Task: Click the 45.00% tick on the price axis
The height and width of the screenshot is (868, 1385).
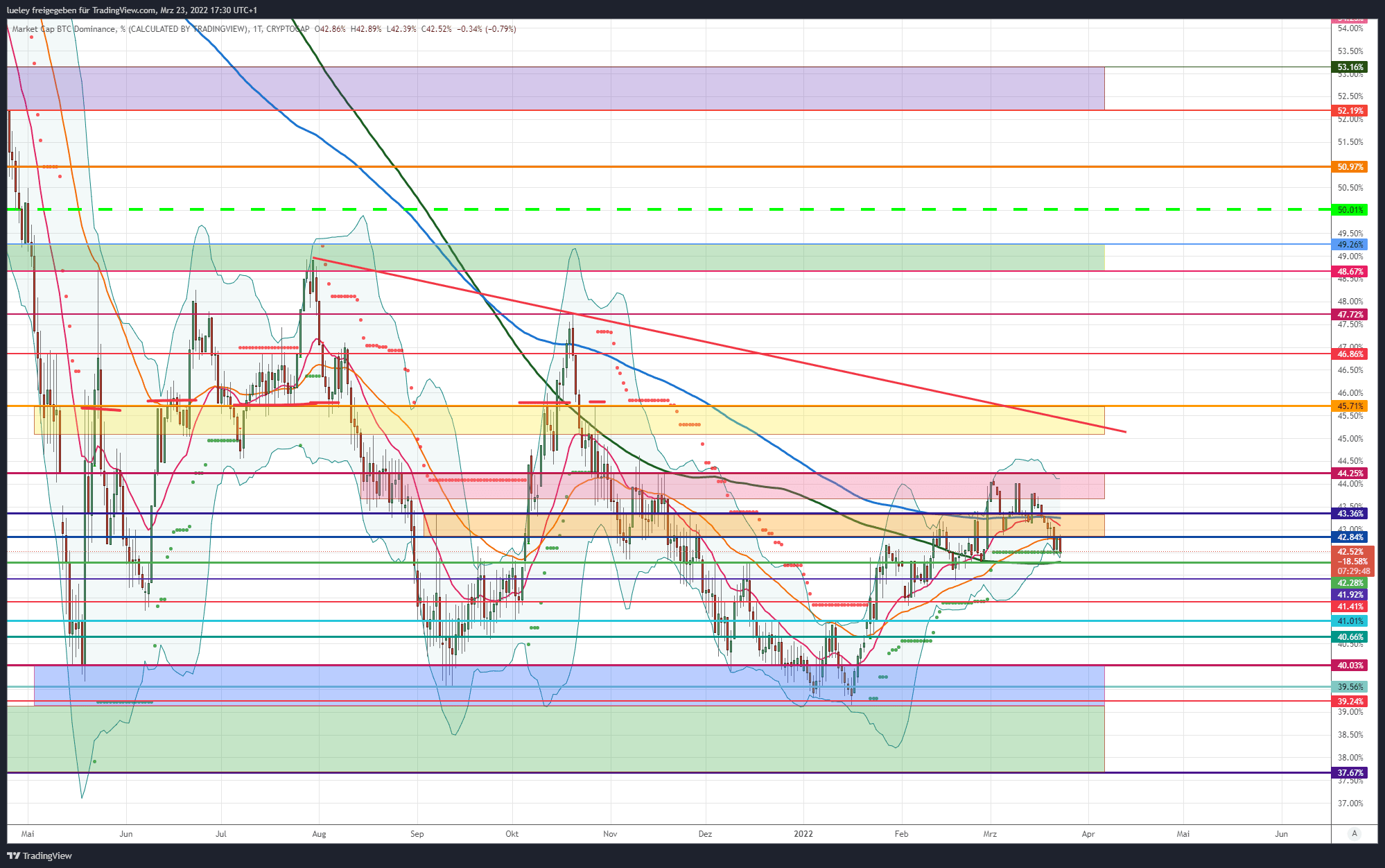Action: pyautogui.click(x=1350, y=439)
